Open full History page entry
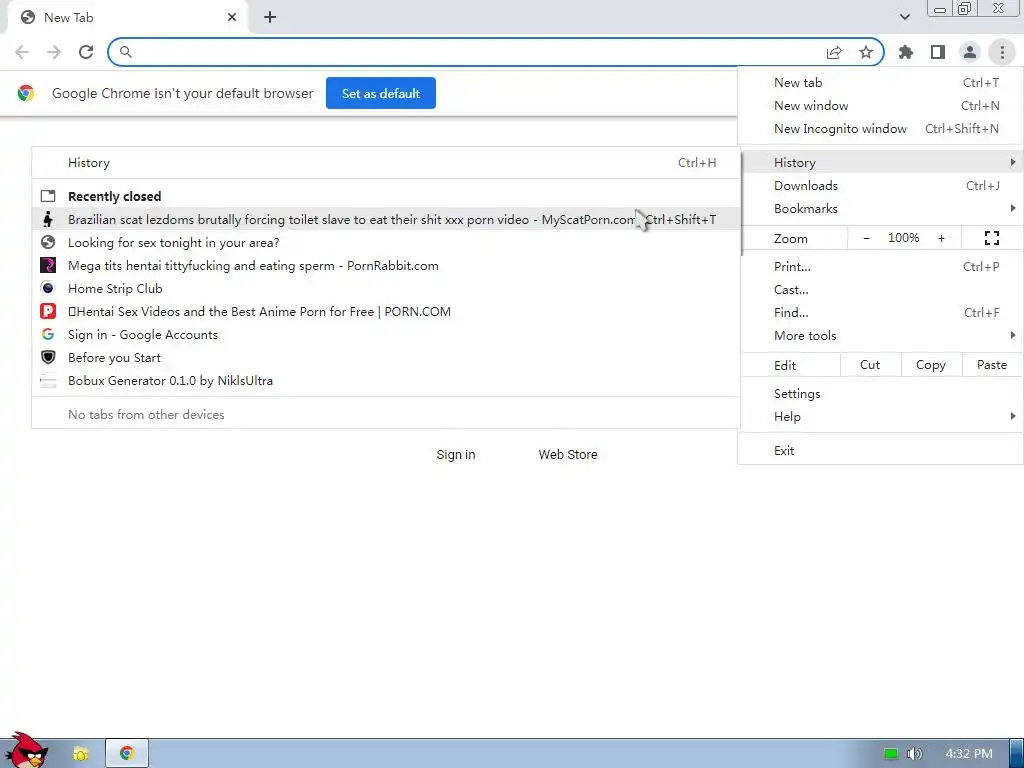1024x768 pixels. coord(385,163)
